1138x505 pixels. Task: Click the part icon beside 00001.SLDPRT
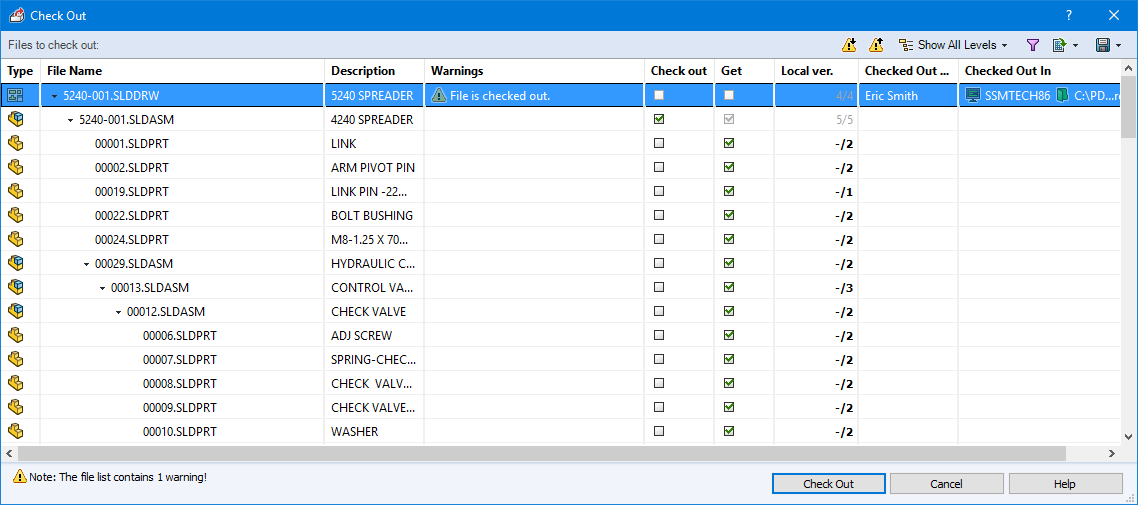(x=15, y=144)
